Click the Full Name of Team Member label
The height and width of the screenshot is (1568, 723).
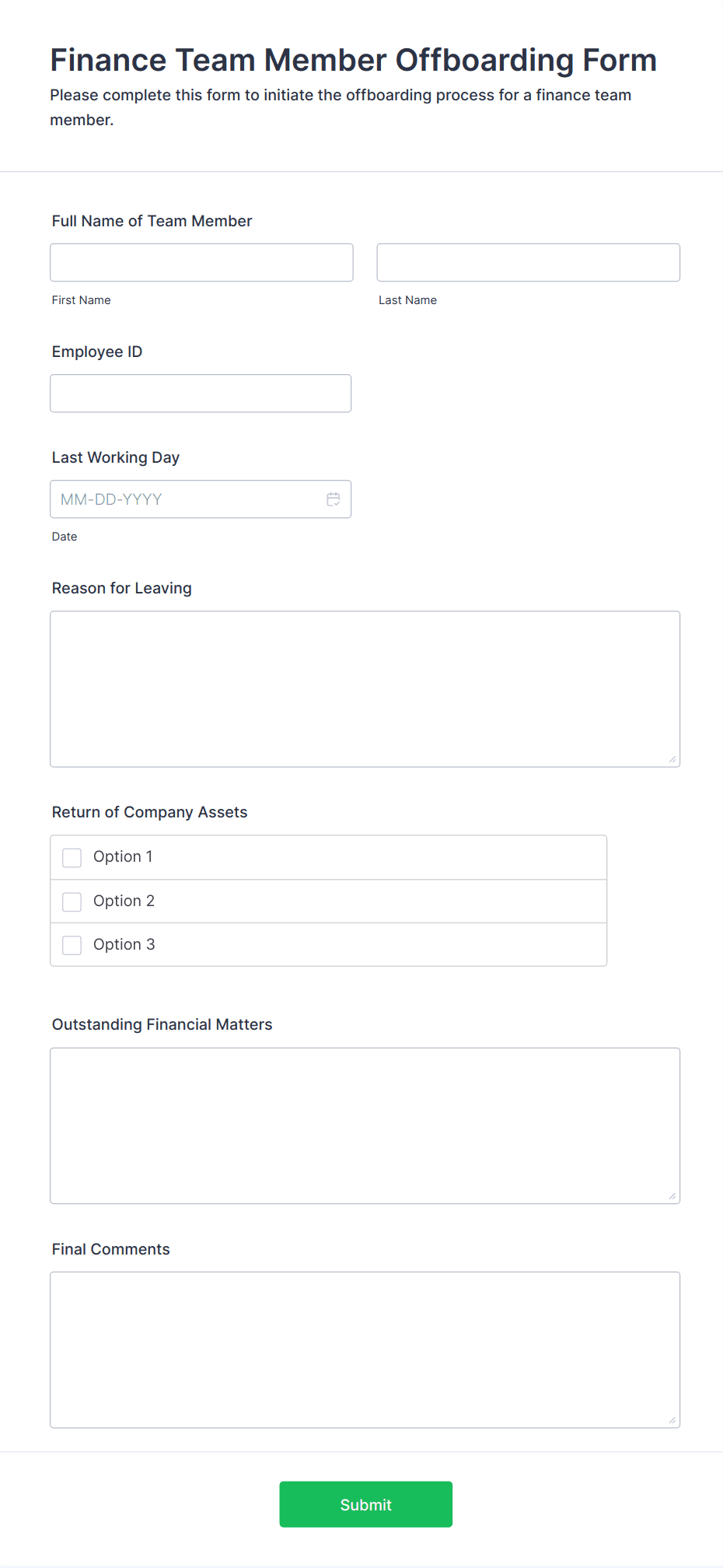(x=152, y=221)
